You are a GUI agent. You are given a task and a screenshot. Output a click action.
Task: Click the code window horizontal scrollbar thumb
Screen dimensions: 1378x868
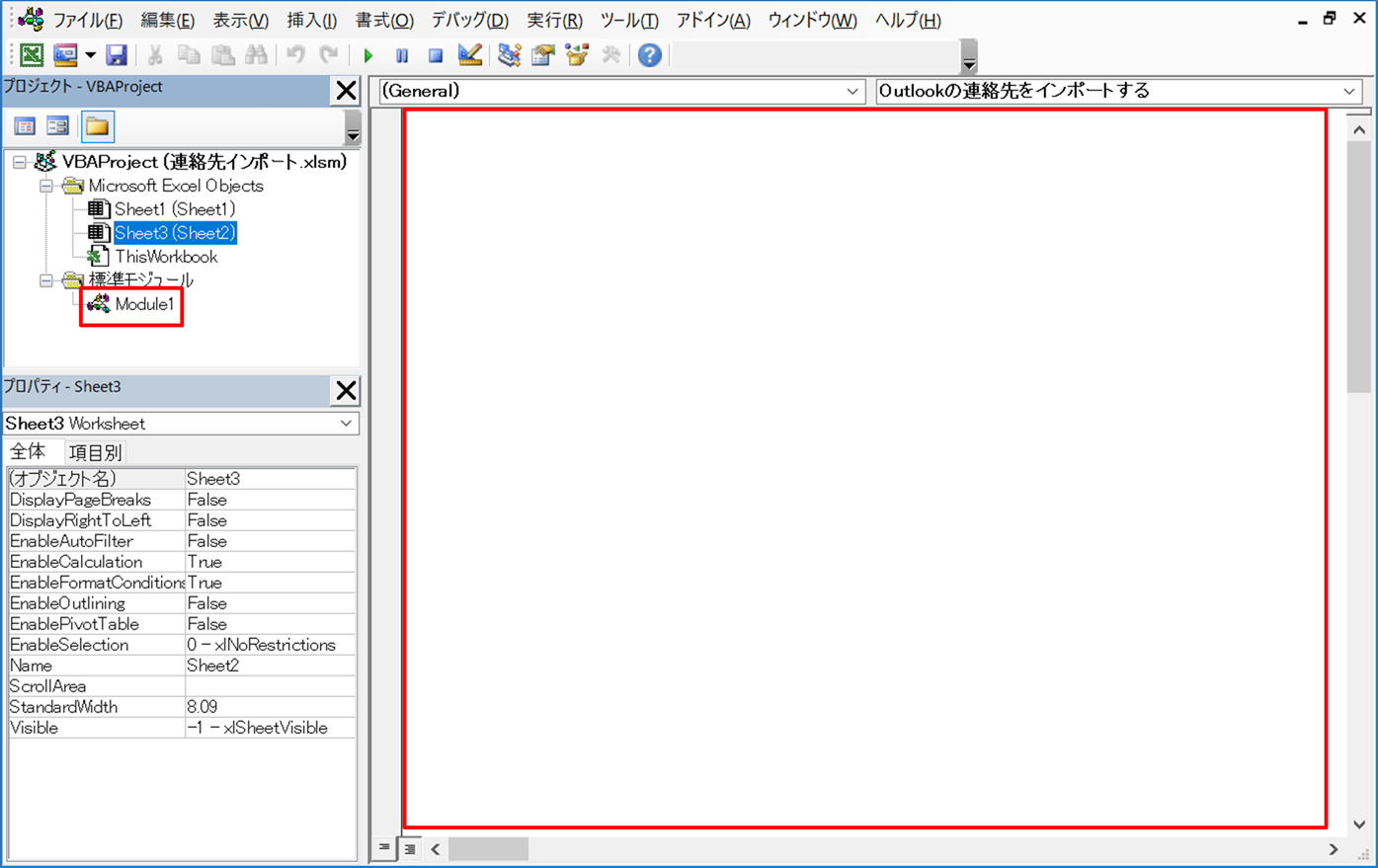488,849
